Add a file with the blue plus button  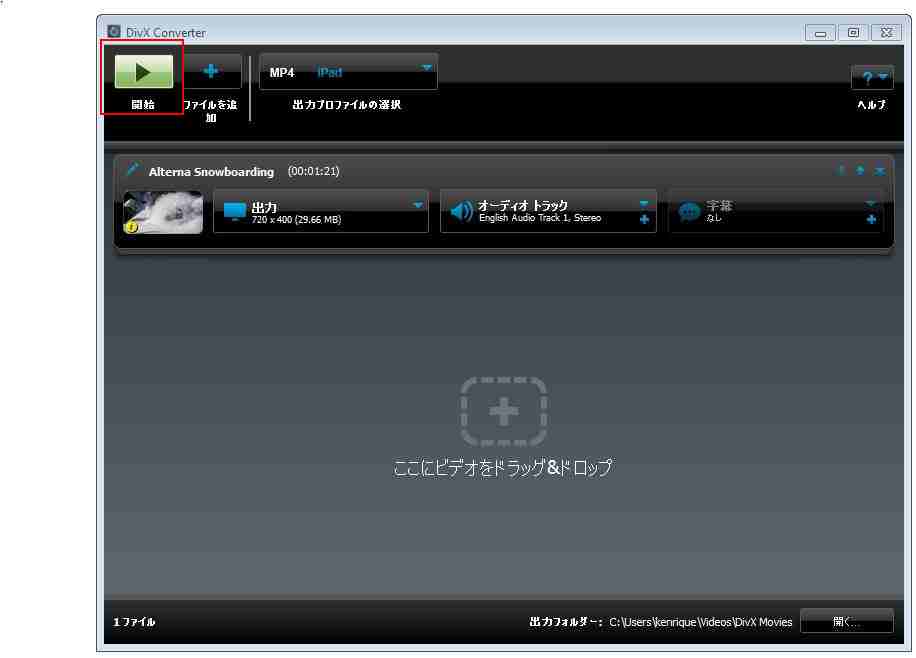211,71
